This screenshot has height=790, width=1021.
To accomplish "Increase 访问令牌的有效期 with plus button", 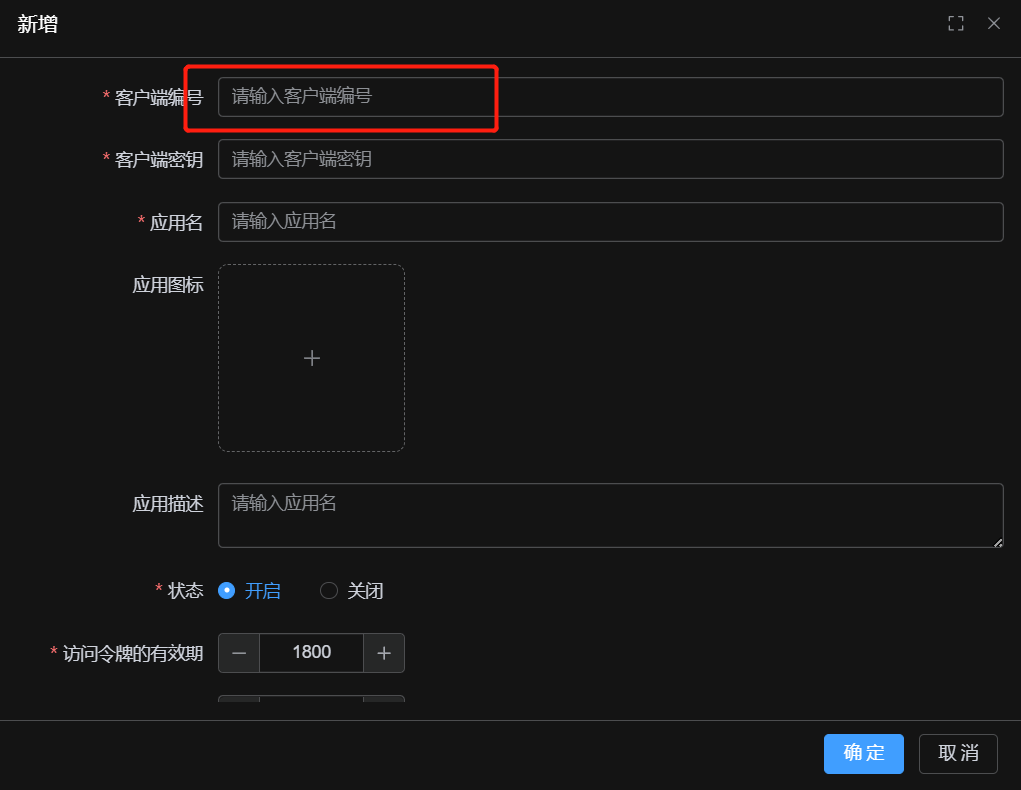I will click(384, 653).
